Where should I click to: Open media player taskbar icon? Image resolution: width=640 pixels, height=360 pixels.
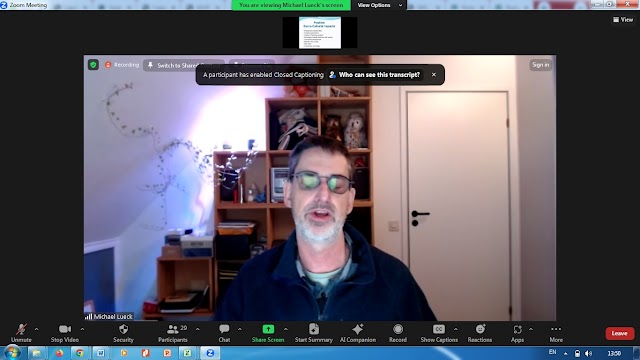(124, 353)
